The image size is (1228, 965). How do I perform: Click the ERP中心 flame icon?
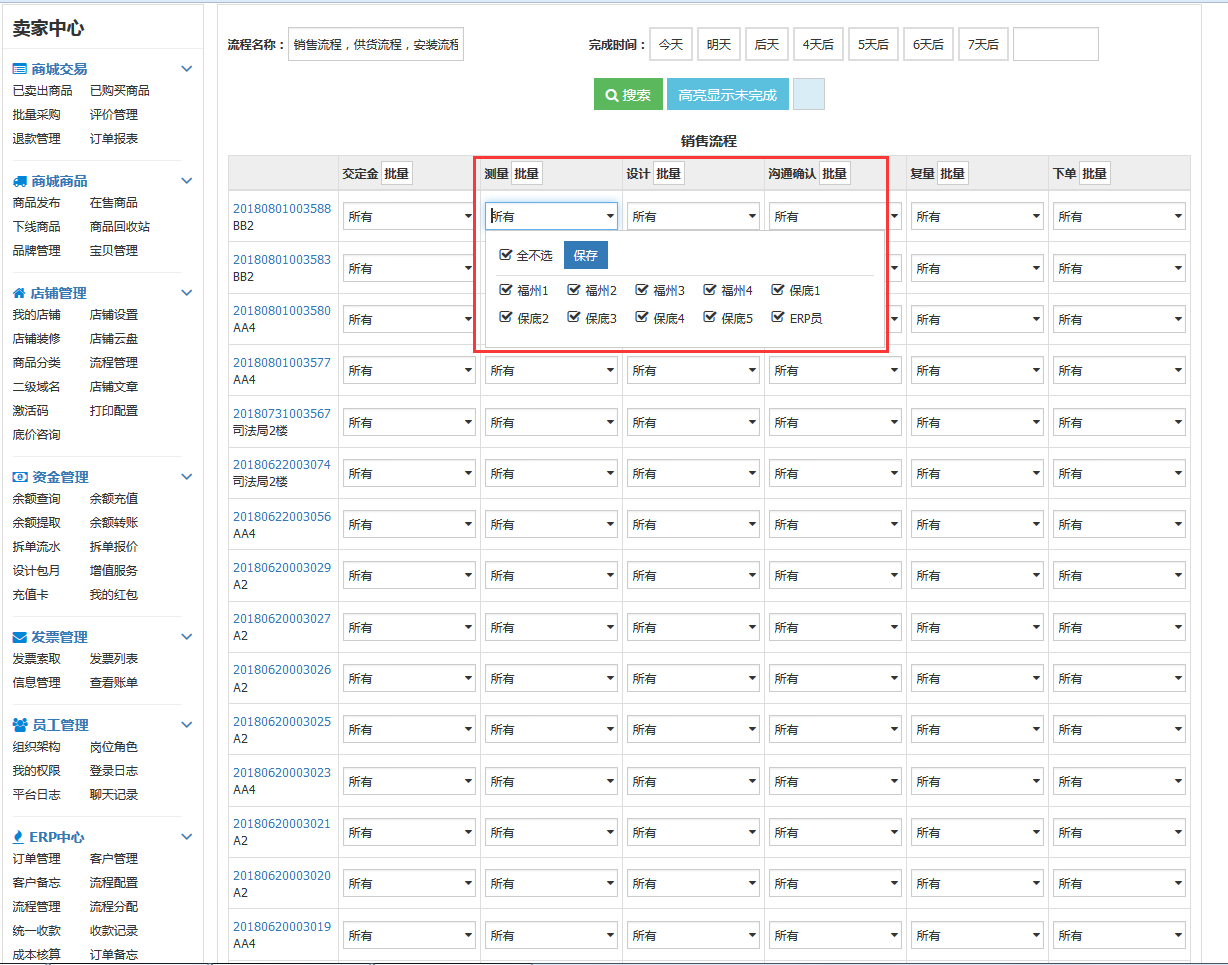(x=19, y=837)
